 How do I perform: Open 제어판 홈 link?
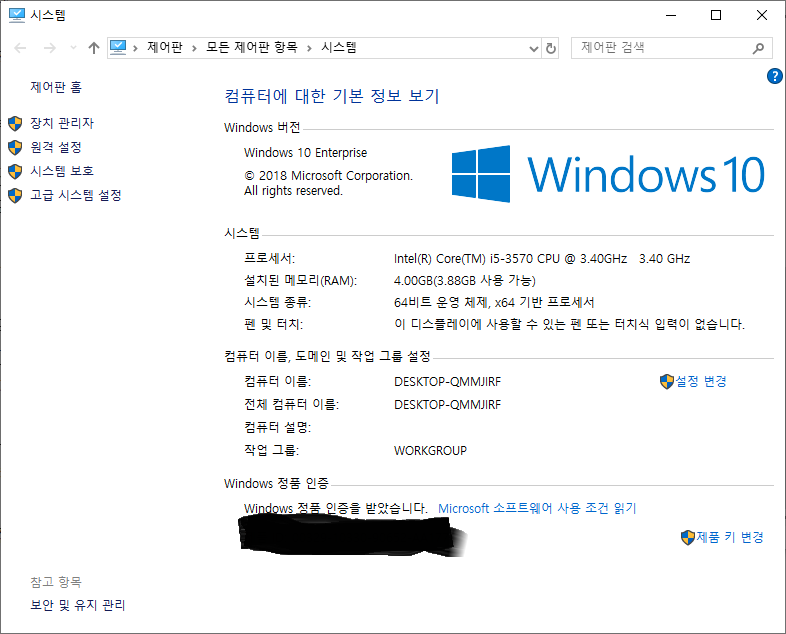(x=56, y=87)
